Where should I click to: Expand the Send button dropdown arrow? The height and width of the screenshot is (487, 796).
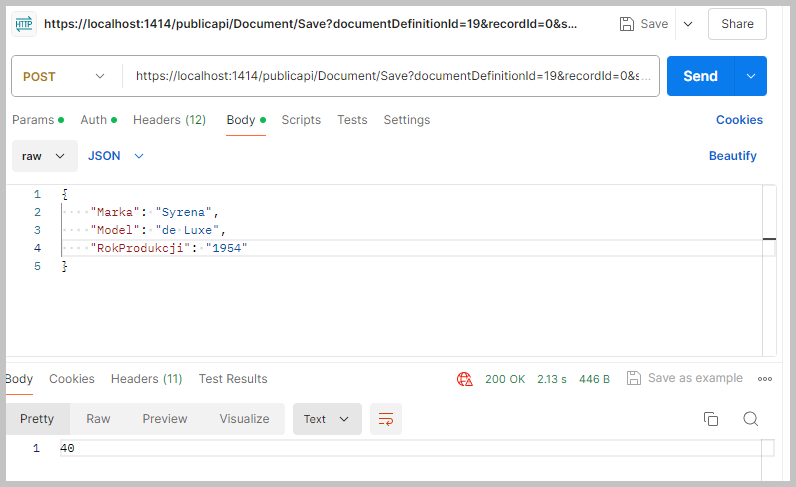click(x=750, y=76)
